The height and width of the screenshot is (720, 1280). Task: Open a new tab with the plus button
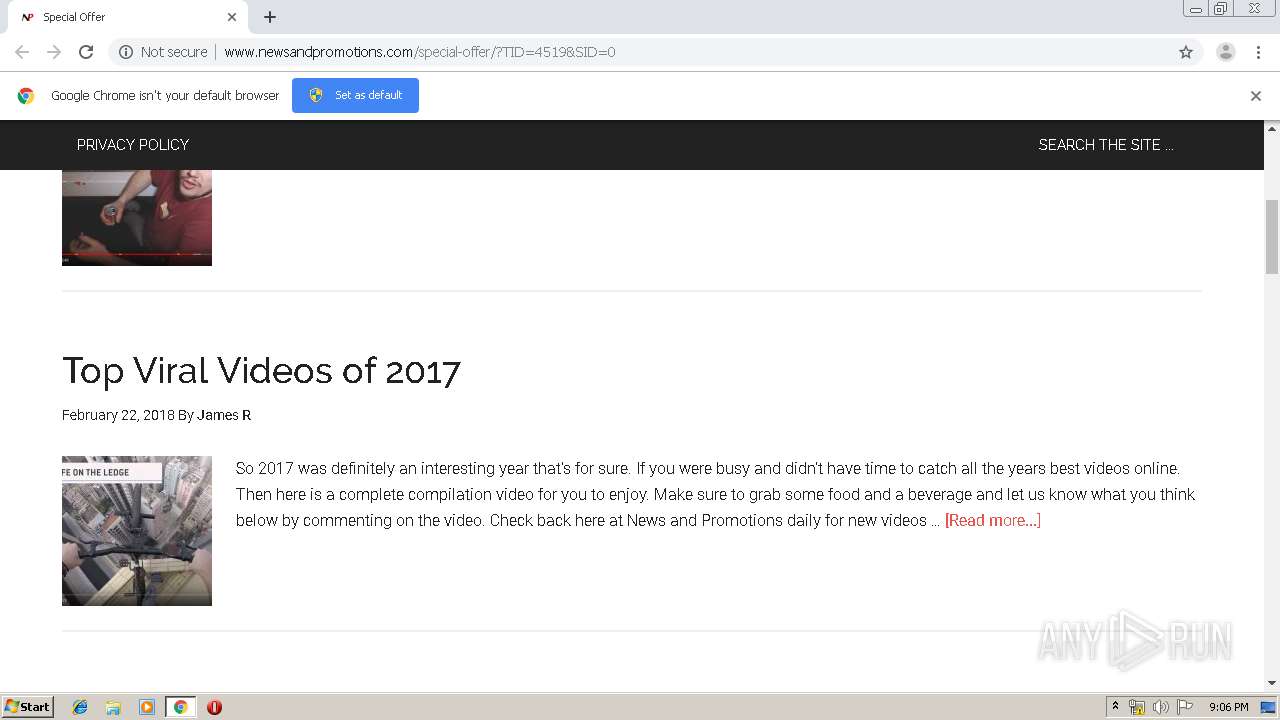coord(270,17)
